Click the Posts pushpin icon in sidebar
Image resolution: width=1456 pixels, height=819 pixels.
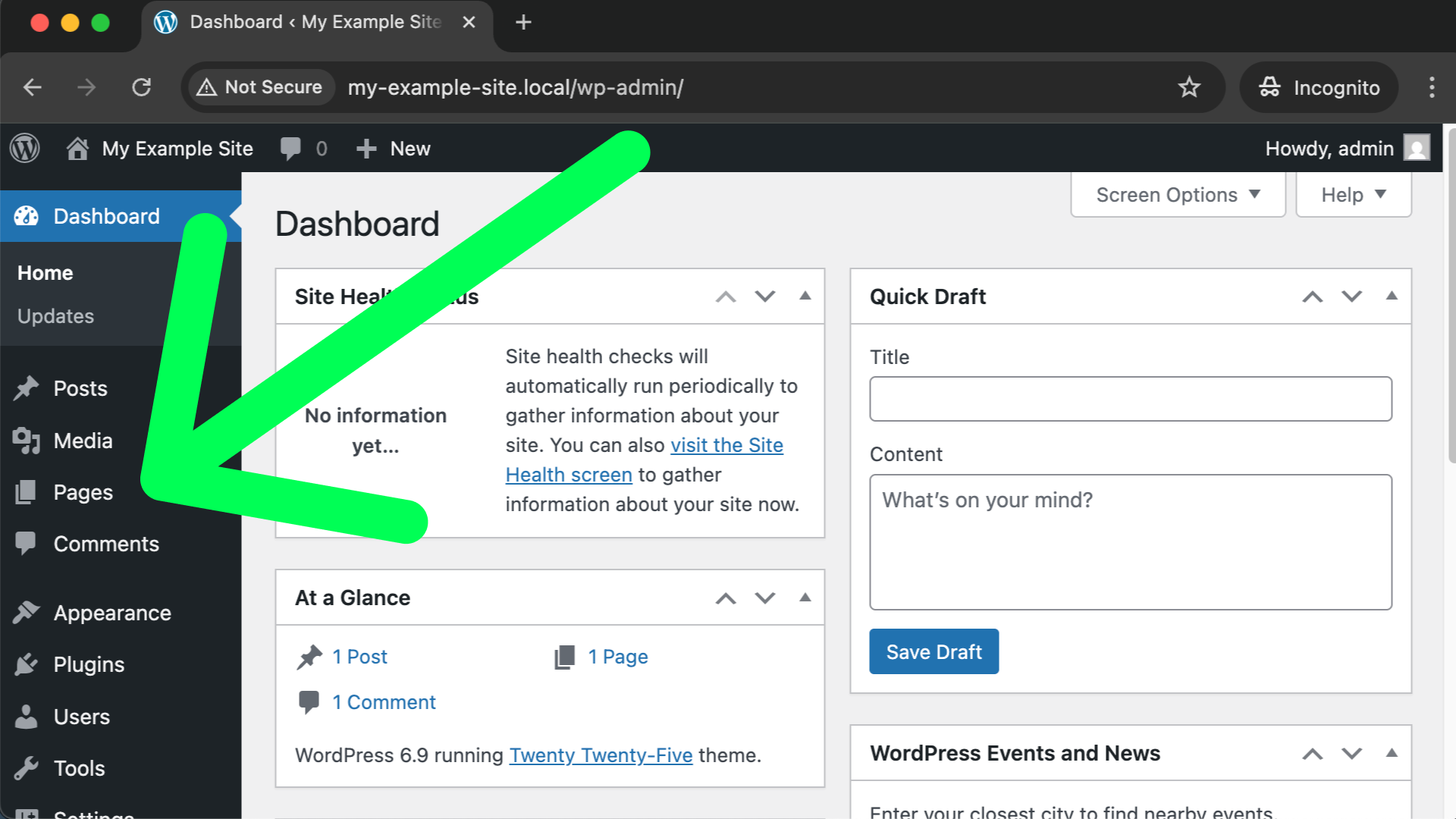coord(27,388)
